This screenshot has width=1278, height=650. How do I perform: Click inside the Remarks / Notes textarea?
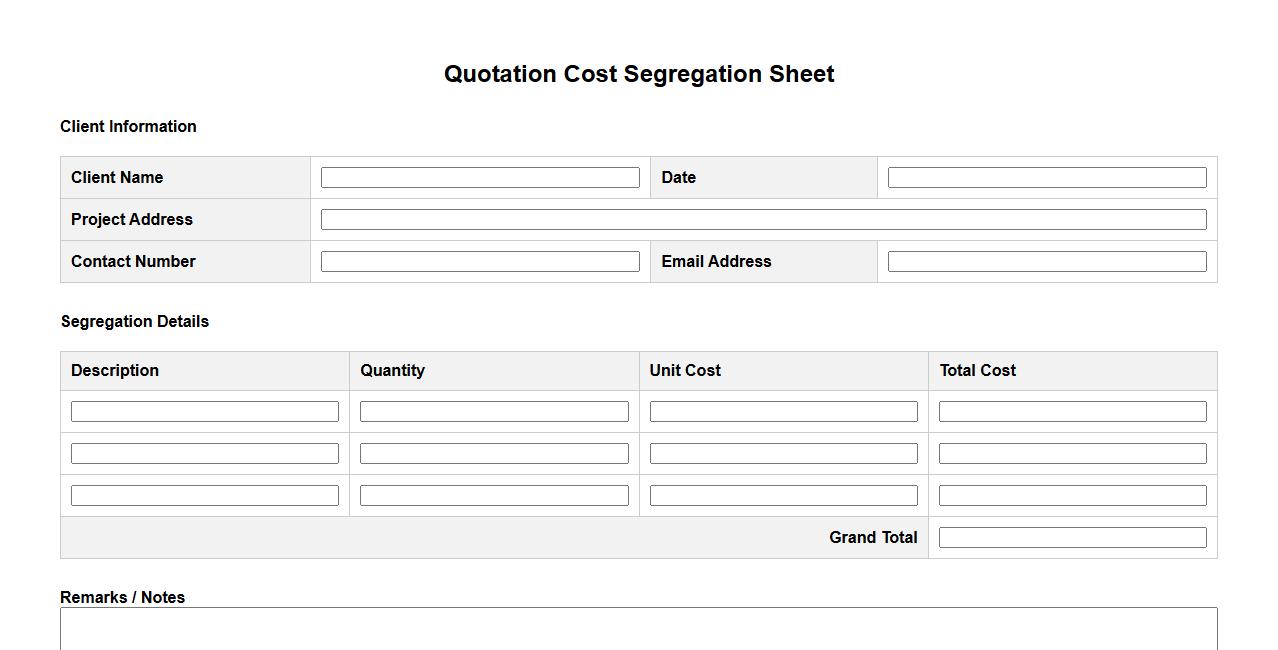(638, 630)
